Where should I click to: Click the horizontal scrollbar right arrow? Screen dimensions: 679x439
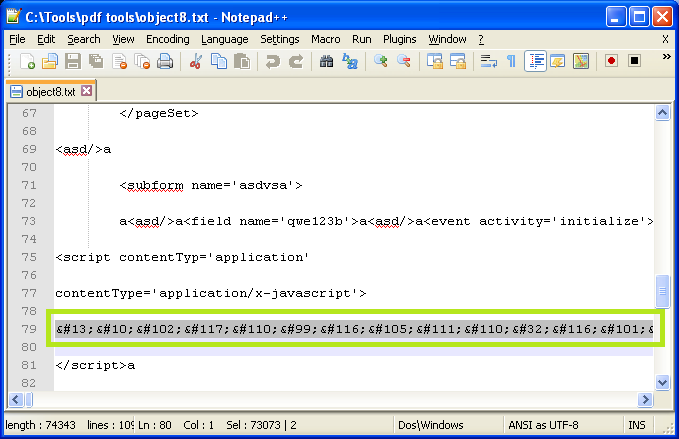[x=645, y=399]
